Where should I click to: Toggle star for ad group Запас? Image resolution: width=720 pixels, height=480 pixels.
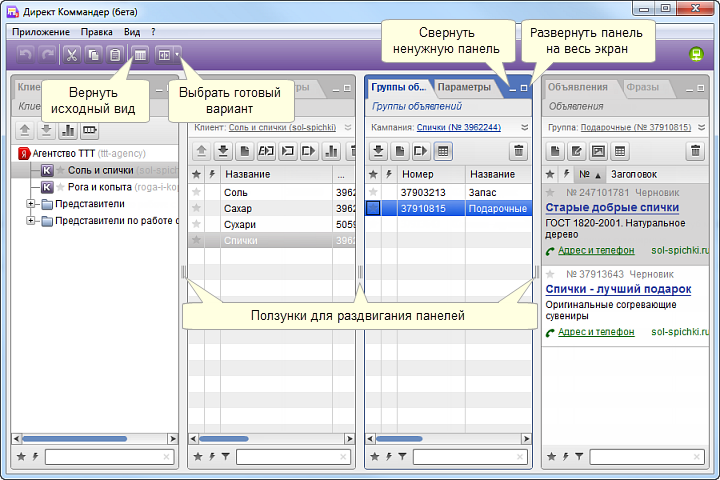(373, 192)
